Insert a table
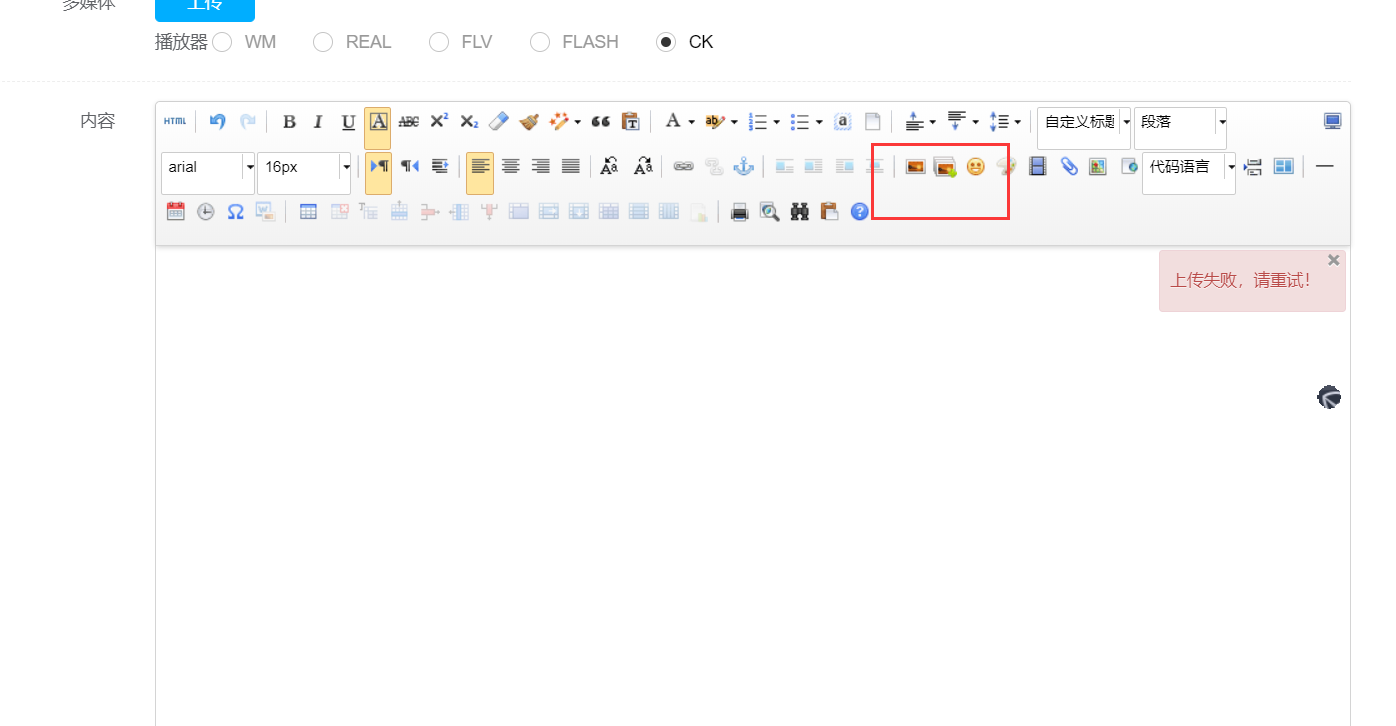 pyautogui.click(x=308, y=211)
